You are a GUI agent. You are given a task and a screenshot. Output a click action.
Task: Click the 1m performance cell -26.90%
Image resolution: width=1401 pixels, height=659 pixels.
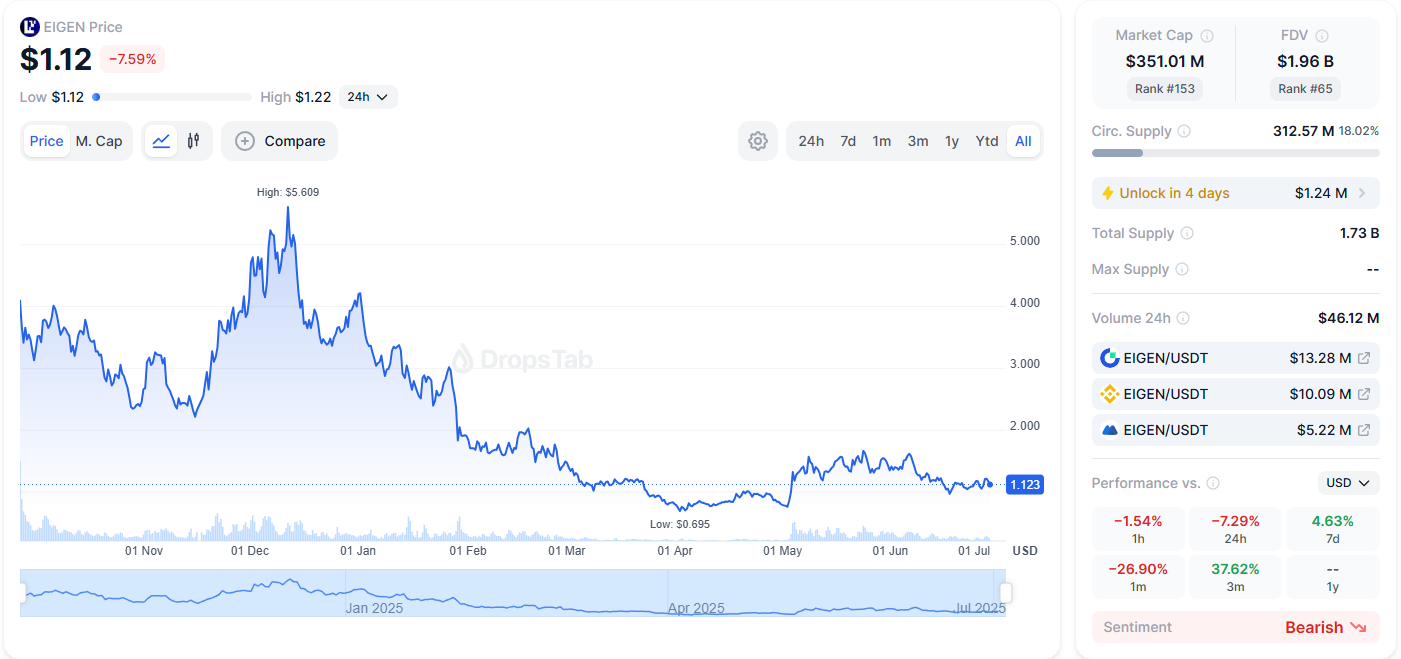click(x=1138, y=577)
